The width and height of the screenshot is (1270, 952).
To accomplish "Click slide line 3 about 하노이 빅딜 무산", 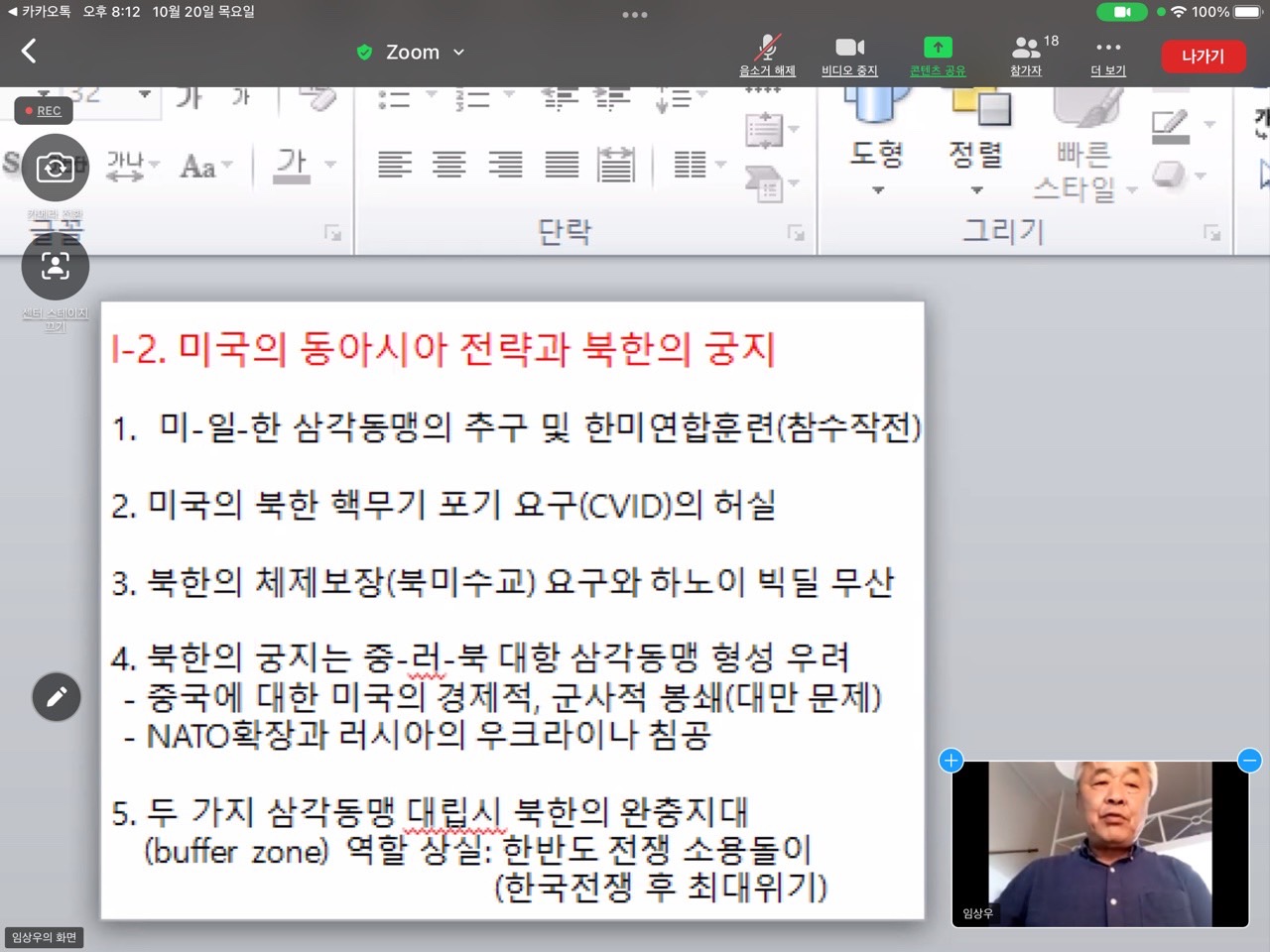I will pyautogui.click(x=503, y=582).
